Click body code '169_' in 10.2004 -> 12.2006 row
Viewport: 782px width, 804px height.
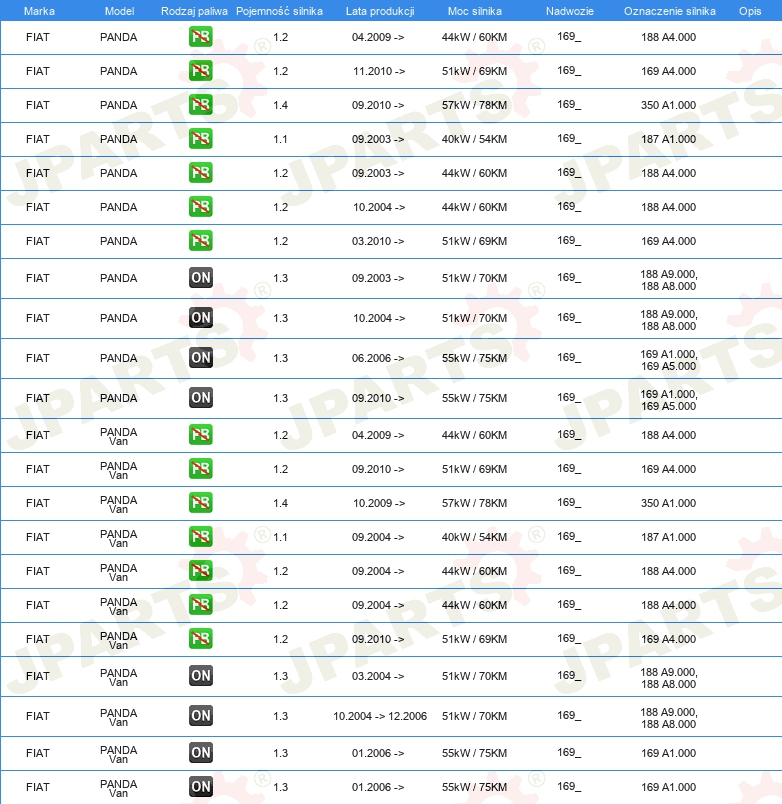click(x=569, y=715)
